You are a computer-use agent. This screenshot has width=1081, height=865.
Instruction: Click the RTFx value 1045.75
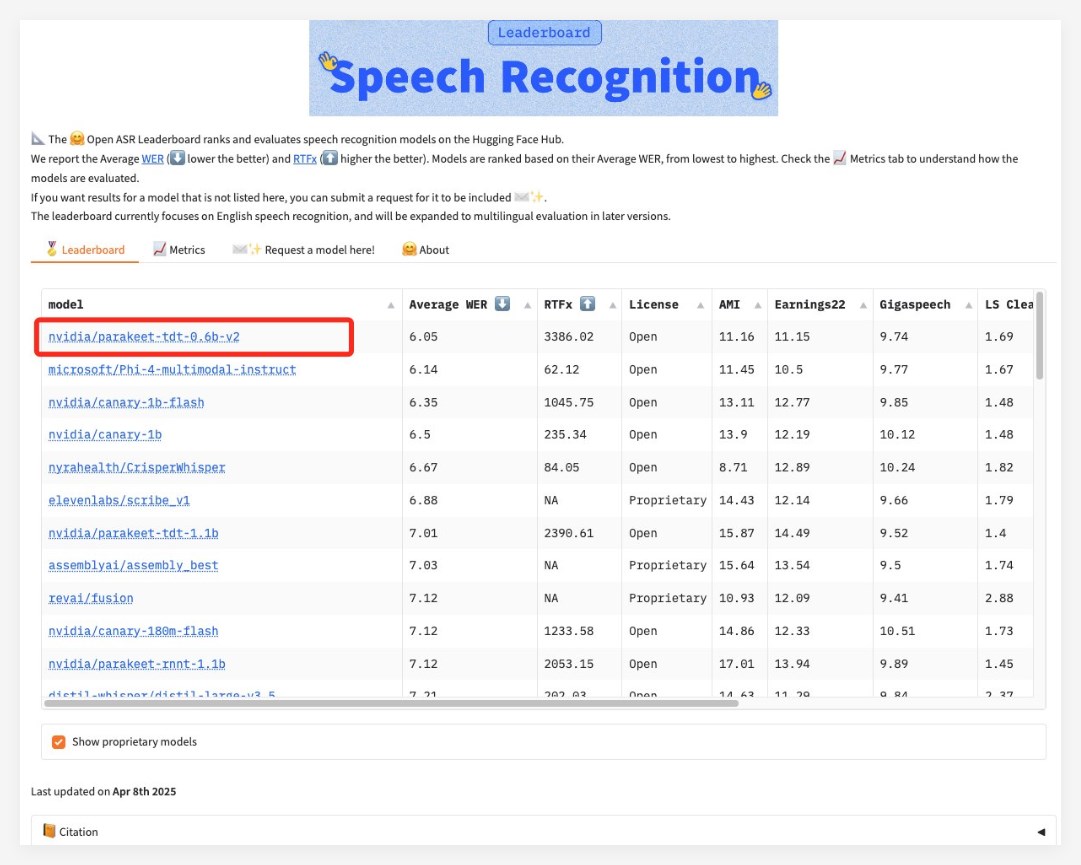pyautogui.click(x=569, y=403)
